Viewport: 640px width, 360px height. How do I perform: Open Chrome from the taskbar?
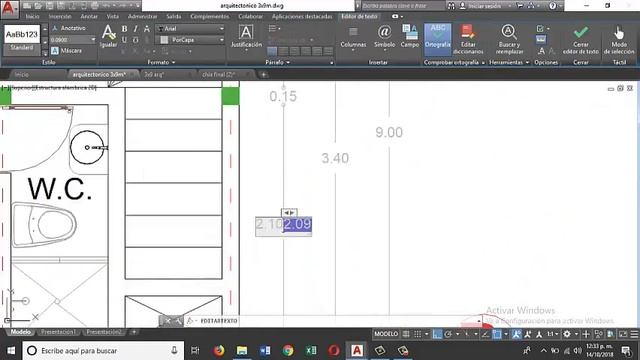[x=288, y=350]
